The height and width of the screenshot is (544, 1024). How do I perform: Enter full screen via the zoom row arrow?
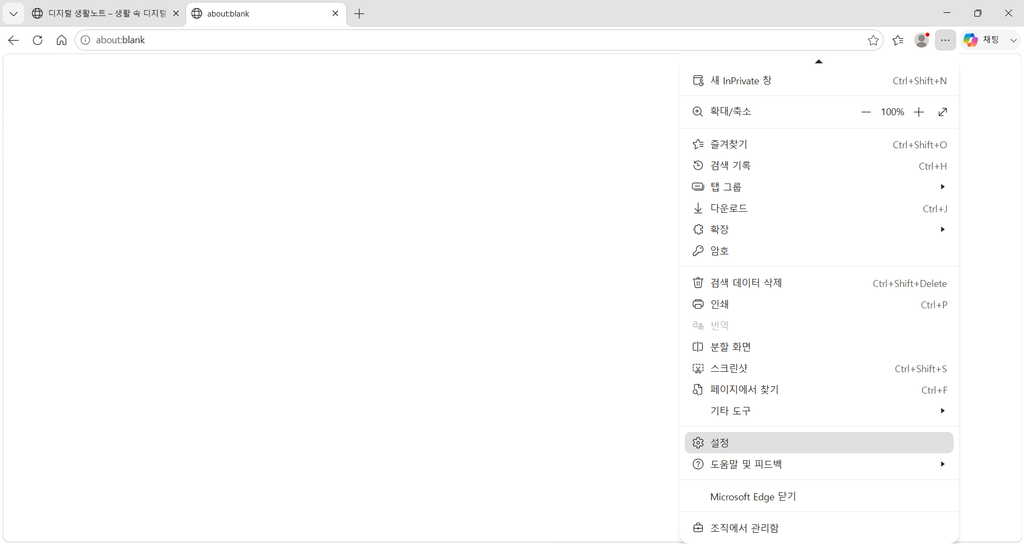tap(942, 112)
